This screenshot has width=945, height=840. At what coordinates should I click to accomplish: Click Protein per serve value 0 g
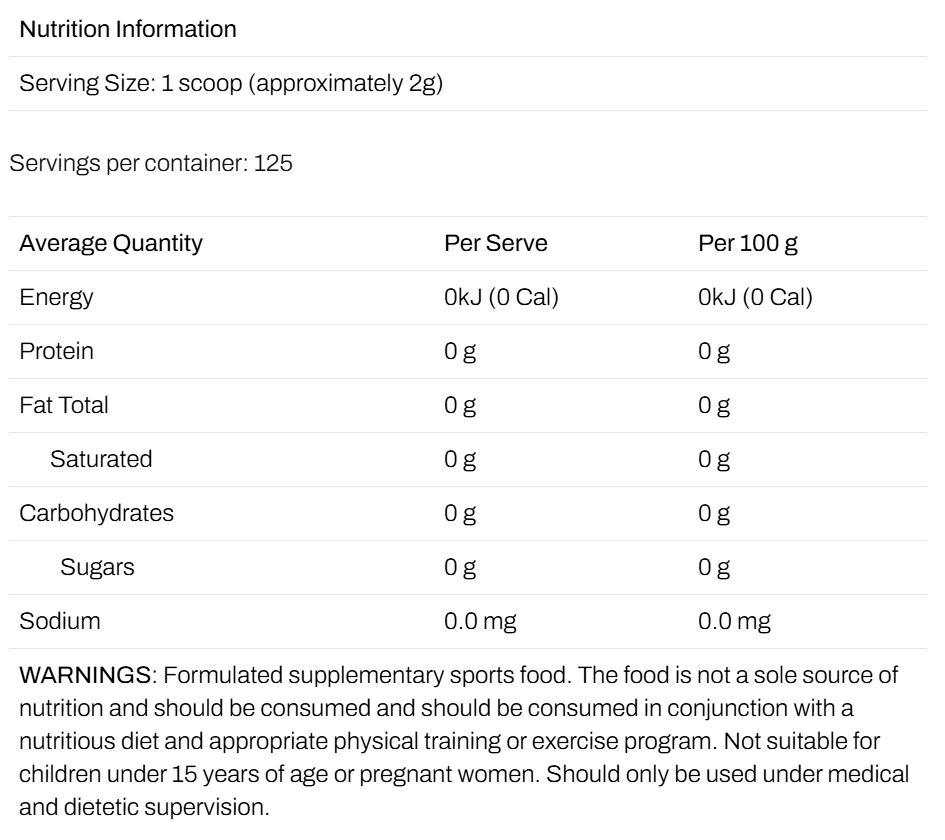click(x=460, y=352)
